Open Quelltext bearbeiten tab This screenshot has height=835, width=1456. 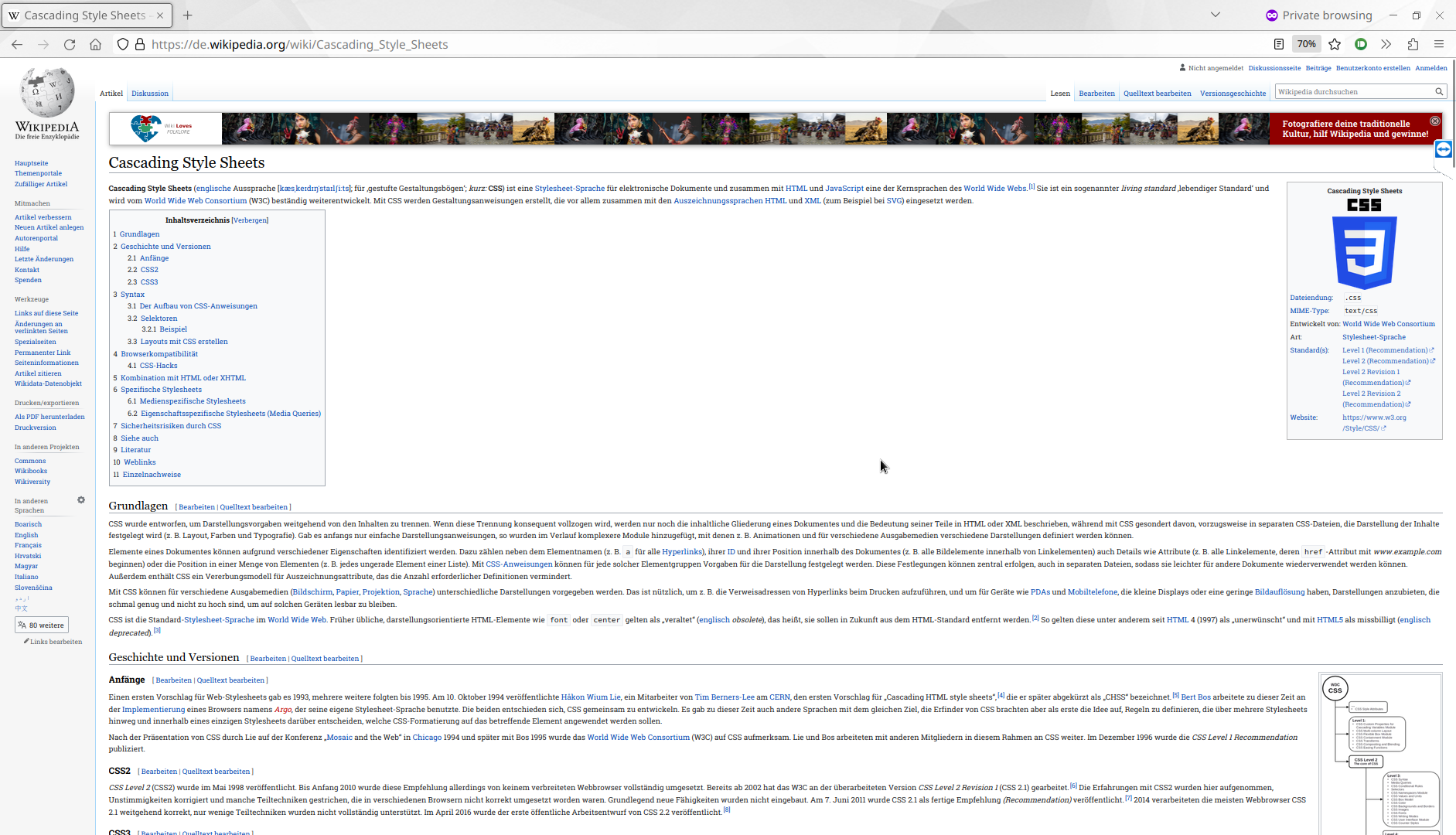[1157, 94]
